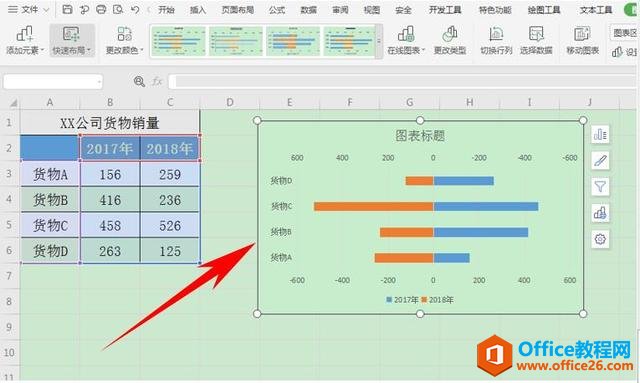Click the chart style brush side button
This screenshot has width=640, height=383.
600,160
